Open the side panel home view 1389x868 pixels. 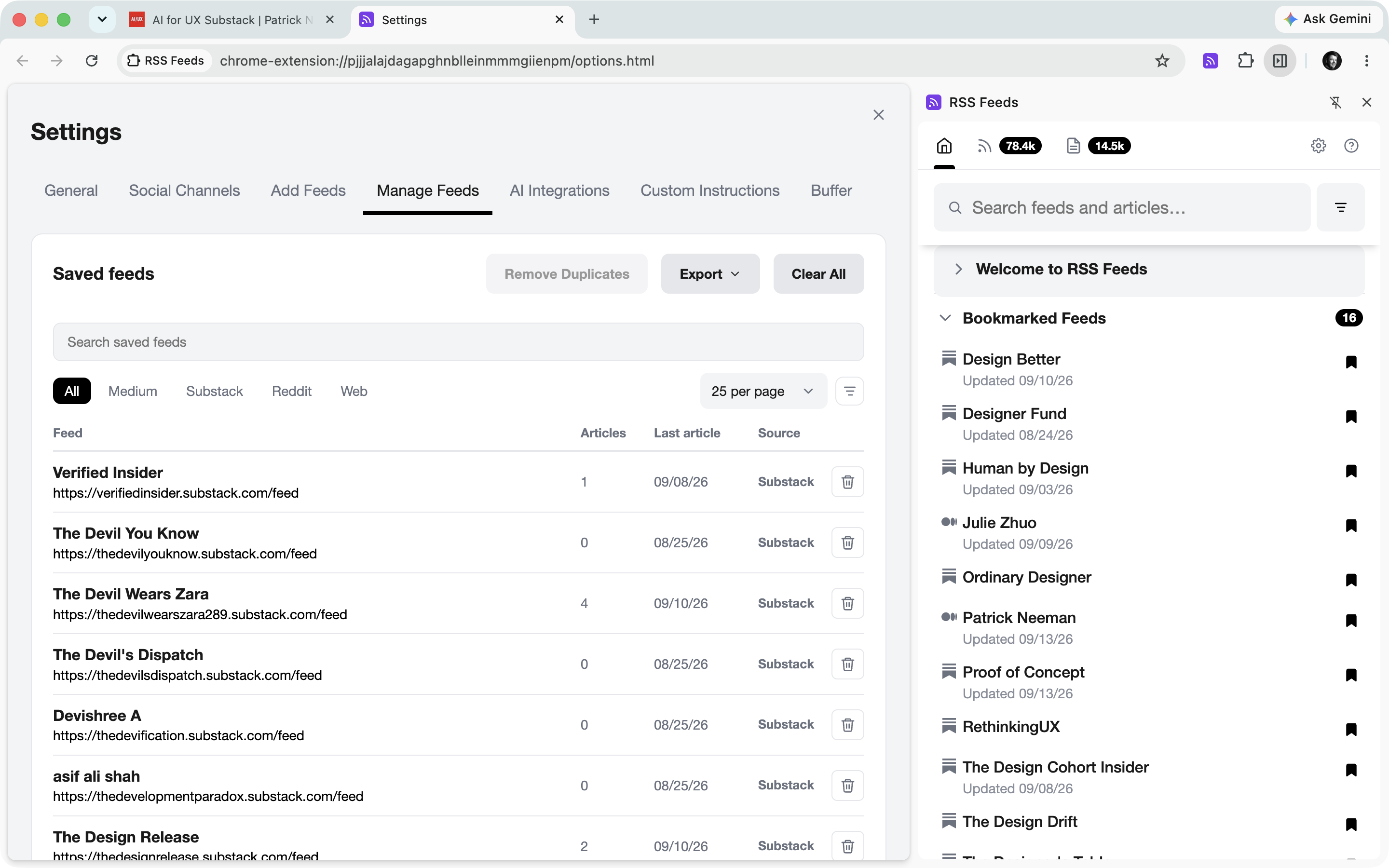(944, 146)
